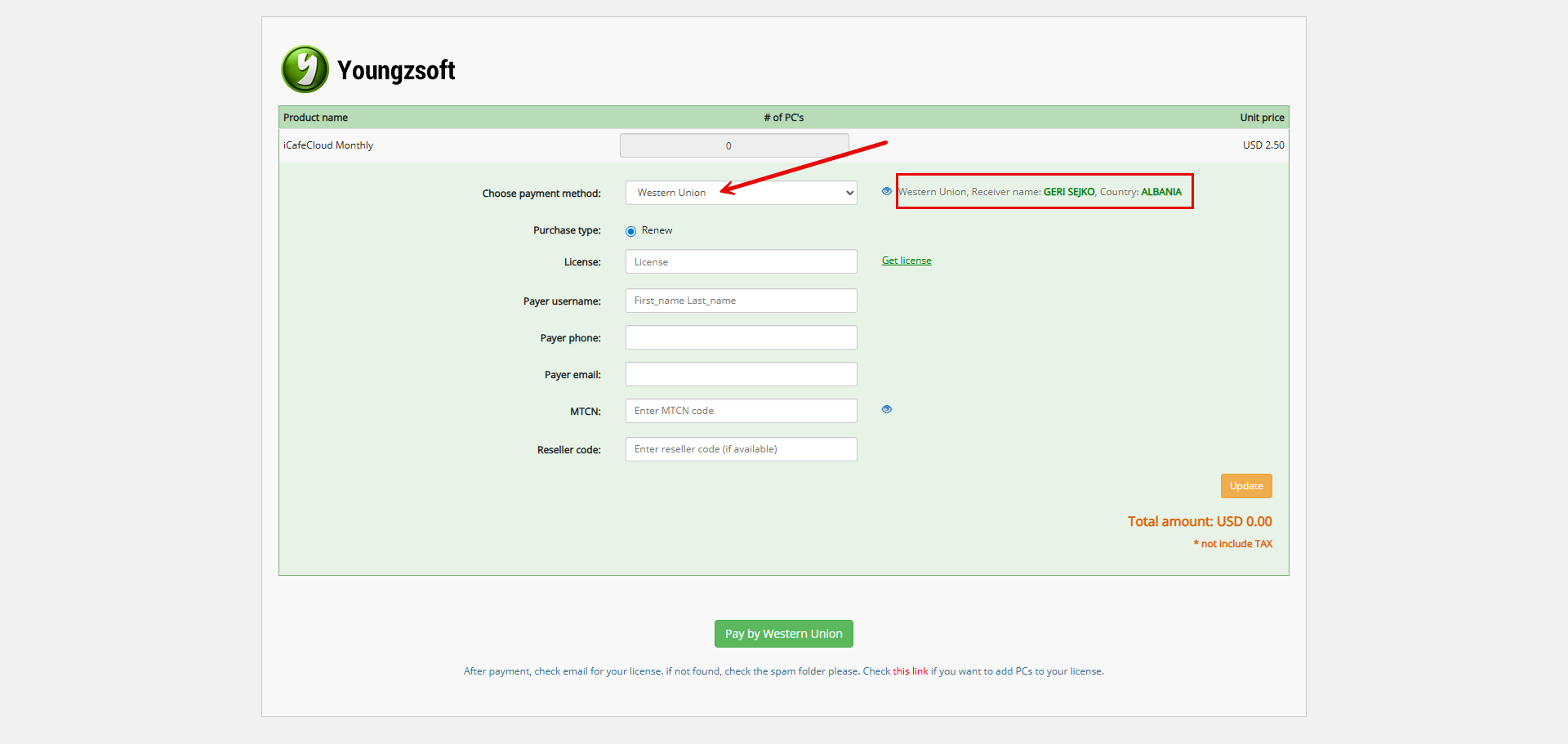This screenshot has width=1568, height=744.
Task: Click the eye icon next to MTCN field
Action: 886,410
